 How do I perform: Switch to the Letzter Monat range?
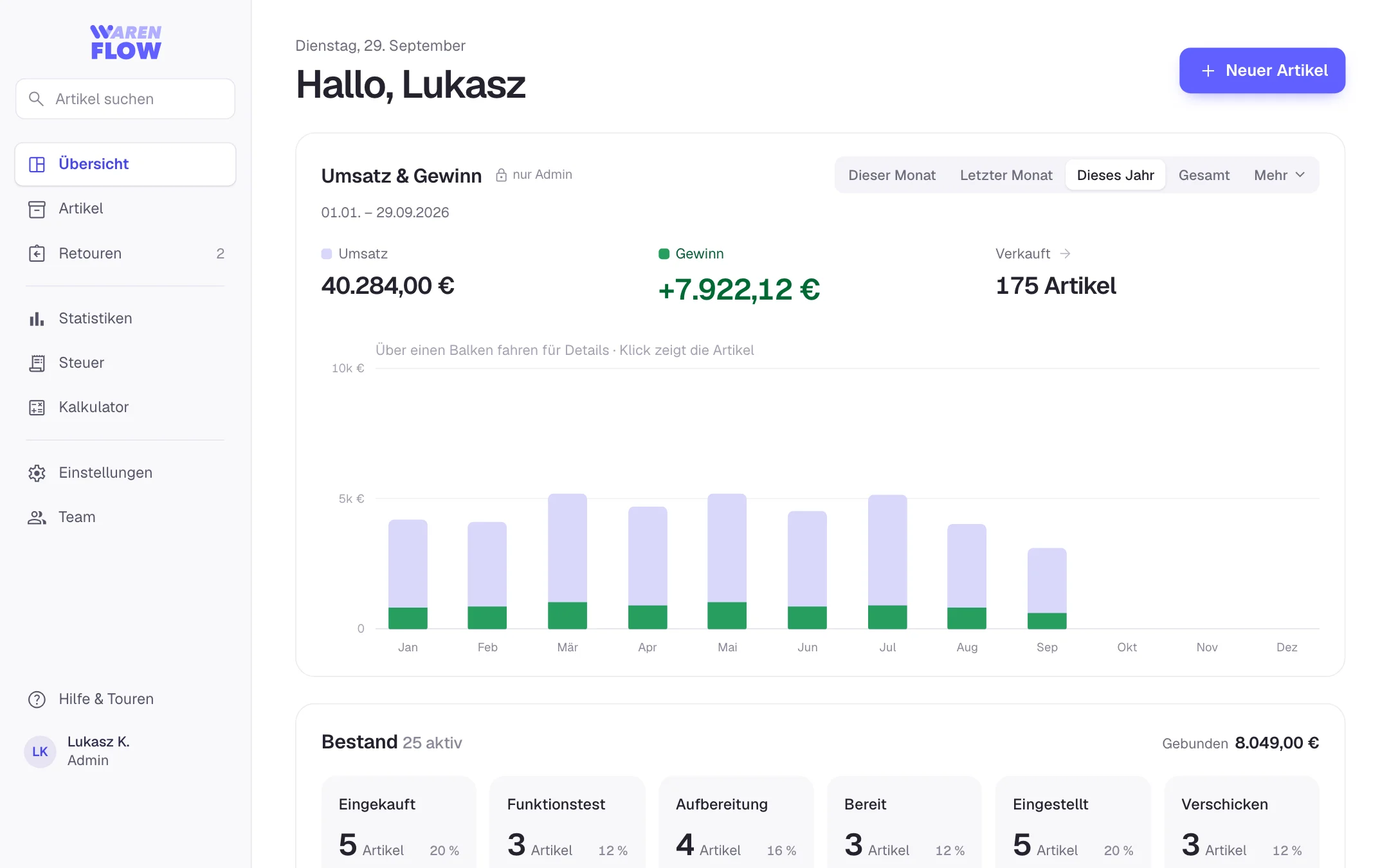tap(1006, 175)
